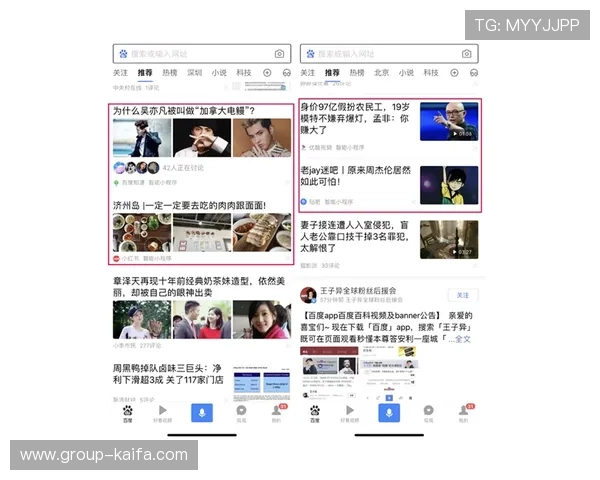This screenshot has width=600, height=480.
Task: Open third food photo under 济州岛 article
Action: 262,232
